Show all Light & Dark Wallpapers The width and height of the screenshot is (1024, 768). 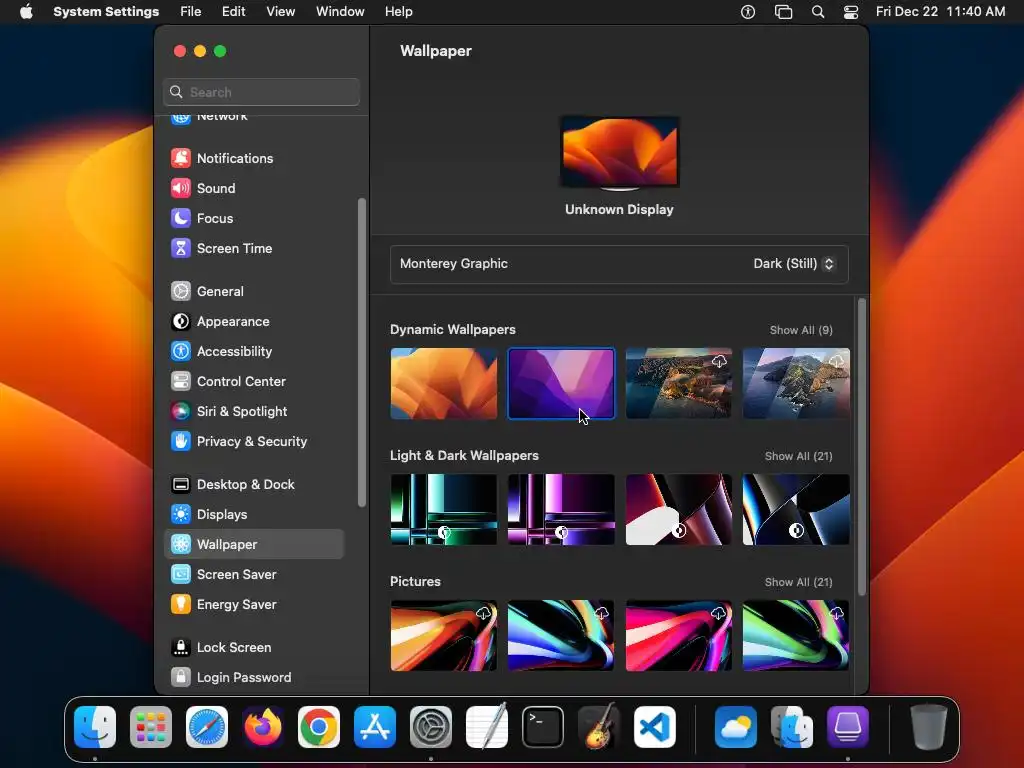[799, 456]
